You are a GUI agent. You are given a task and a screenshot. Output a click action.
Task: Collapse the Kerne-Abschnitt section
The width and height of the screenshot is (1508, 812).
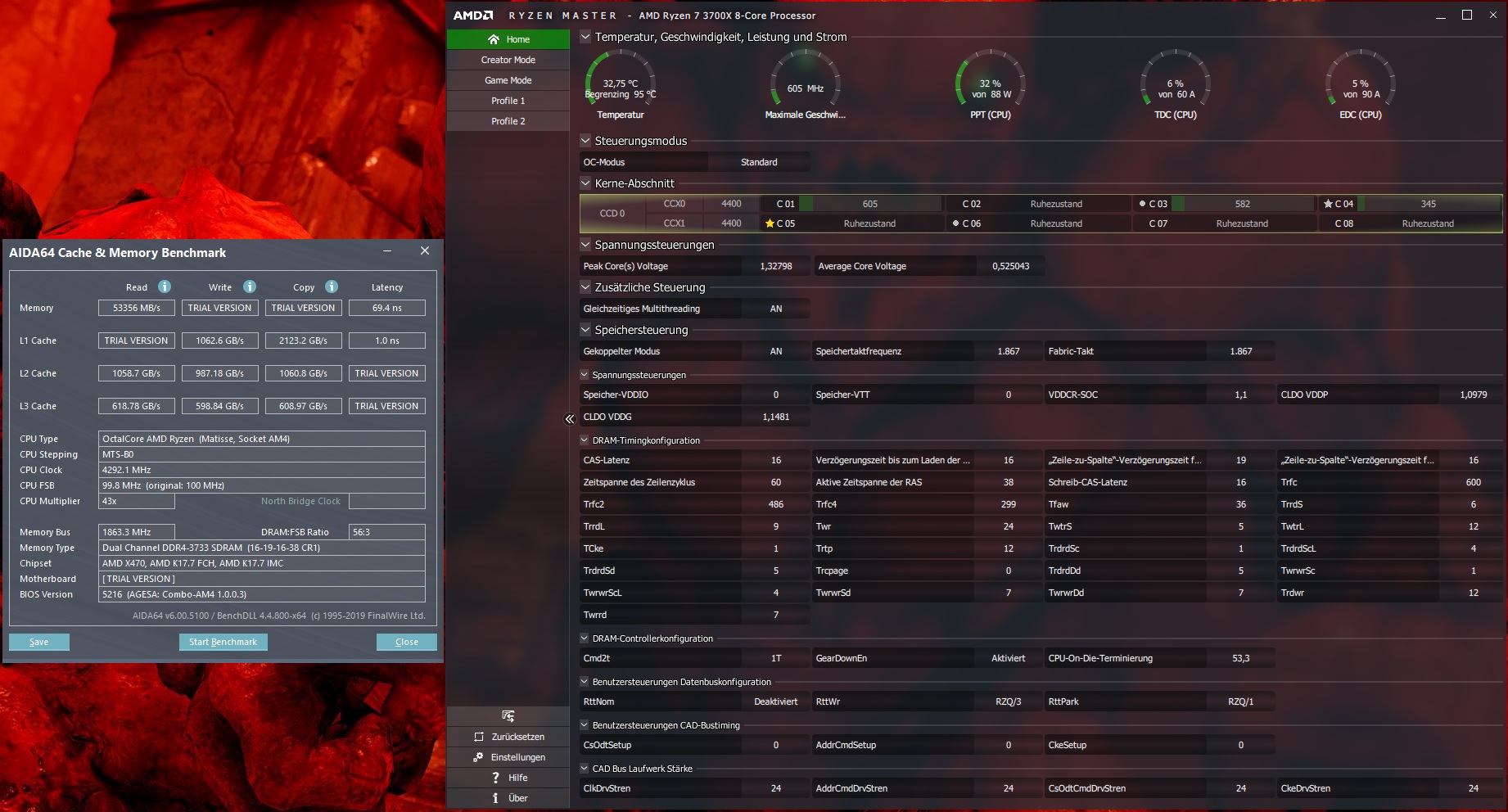[585, 183]
